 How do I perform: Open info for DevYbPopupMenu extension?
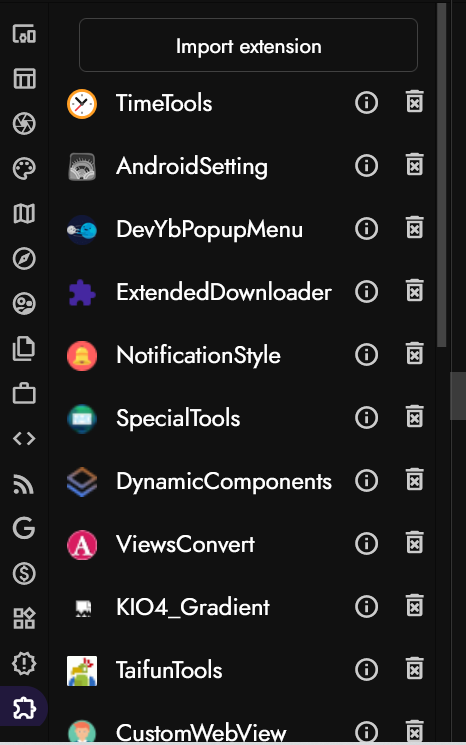pos(366,229)
